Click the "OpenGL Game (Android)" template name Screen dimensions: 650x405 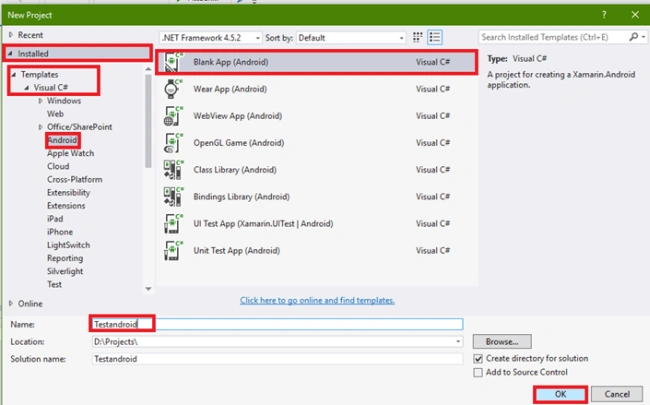[239, 143]
